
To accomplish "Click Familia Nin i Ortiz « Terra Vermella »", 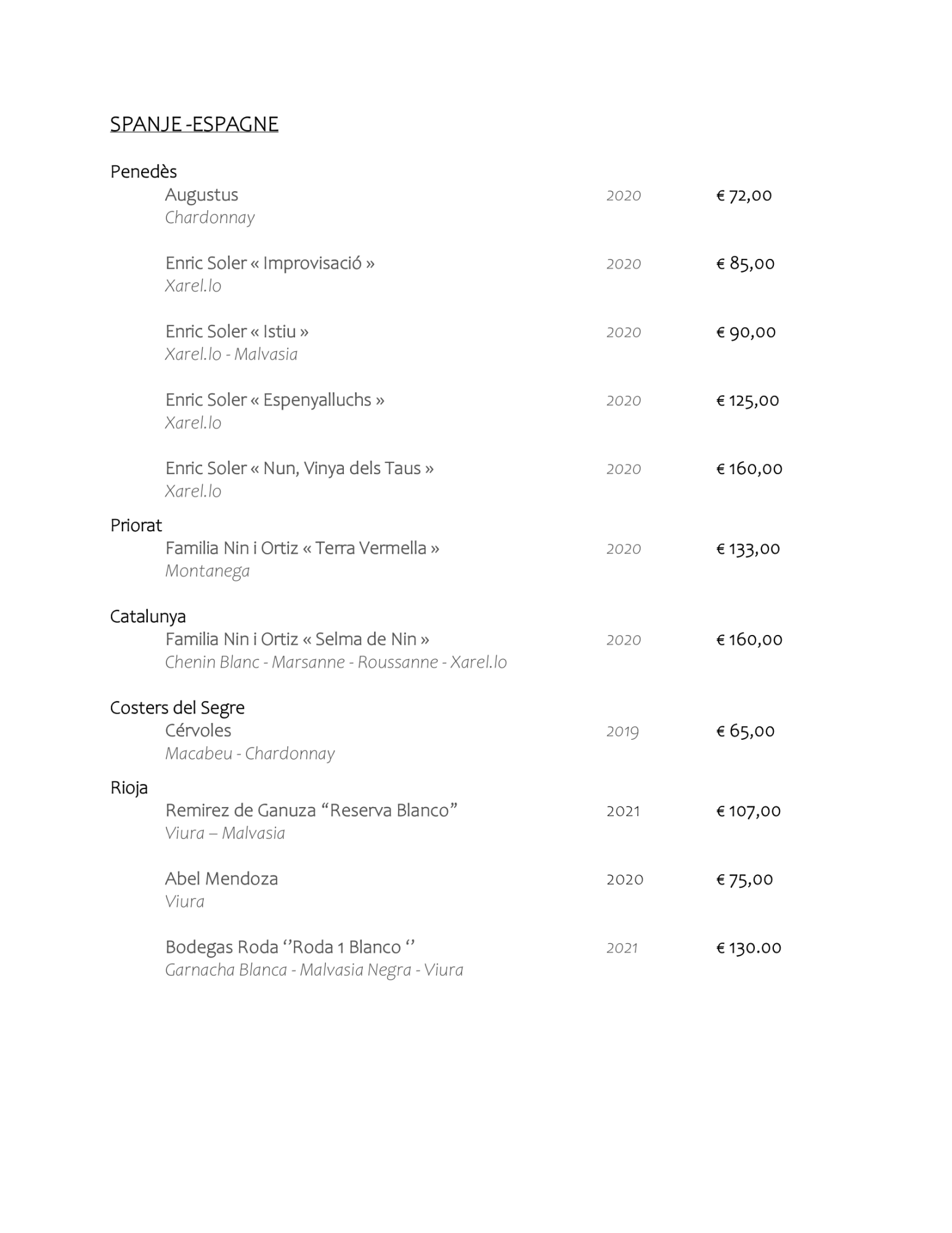I will pos(302,548).
